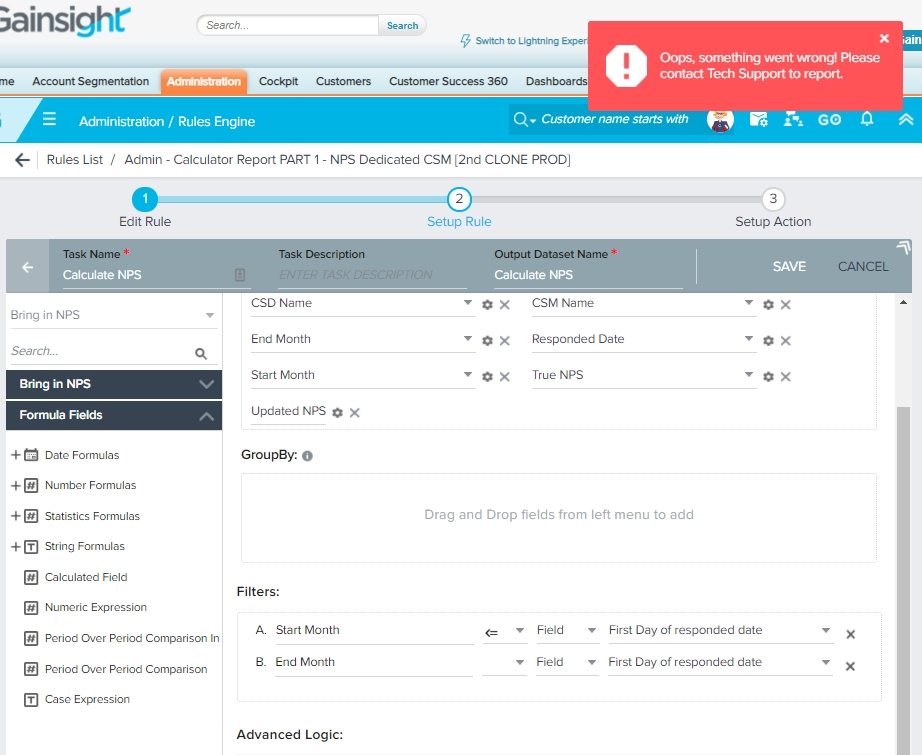Open the notifications bell icon

tap(867, 119)
